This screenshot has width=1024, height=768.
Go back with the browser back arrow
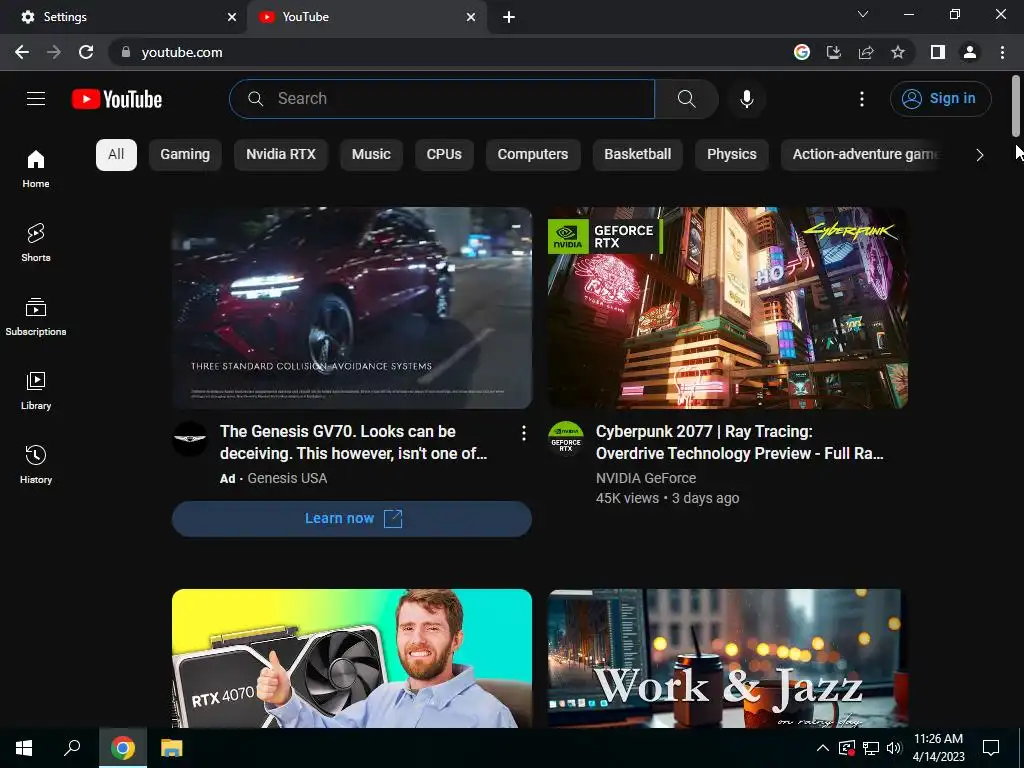[22, 52]
